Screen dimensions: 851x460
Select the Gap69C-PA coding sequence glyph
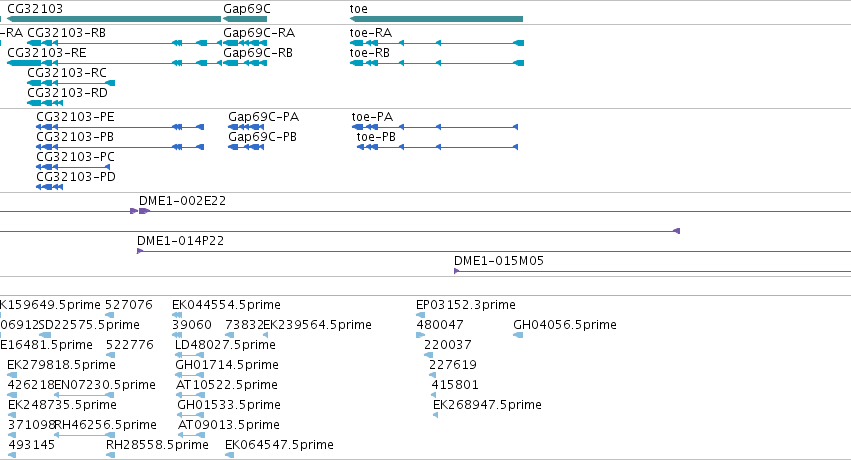click(x=246, y=127)
